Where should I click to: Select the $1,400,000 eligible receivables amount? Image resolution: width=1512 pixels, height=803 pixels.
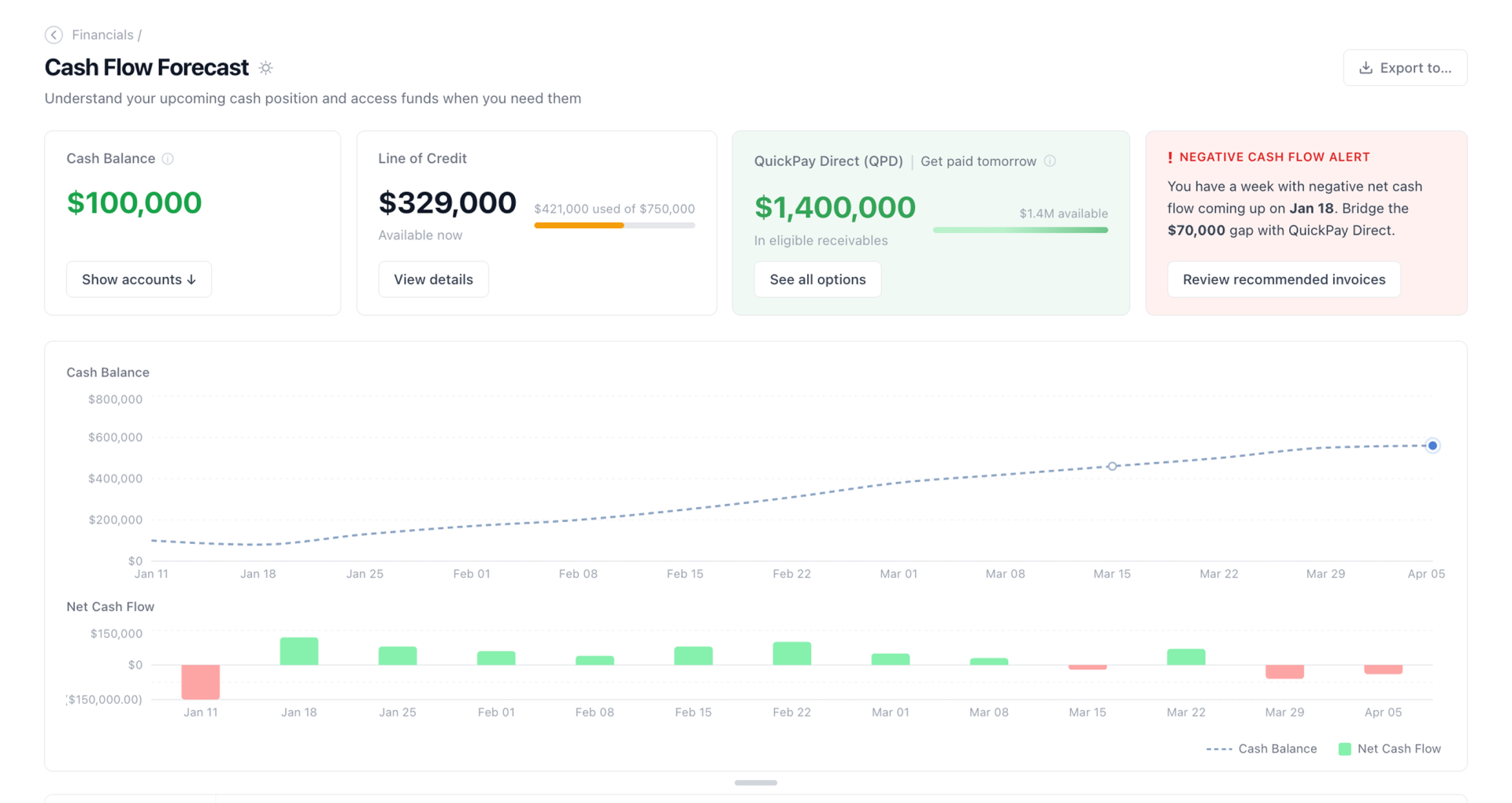pyautogui.click(x=835, y=207)
